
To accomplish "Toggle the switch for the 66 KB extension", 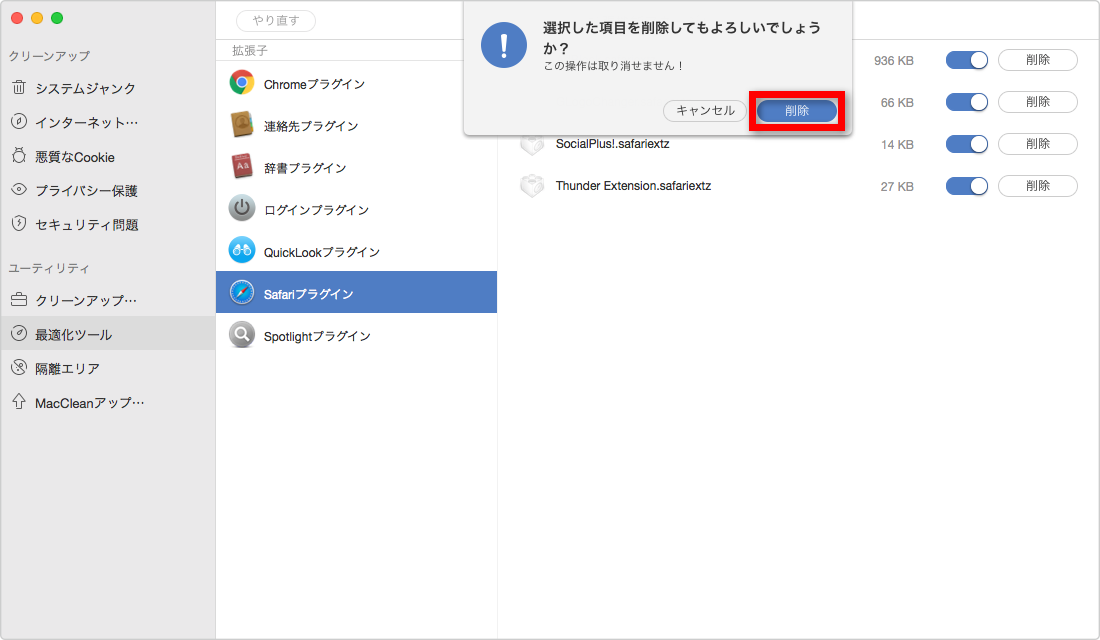I will [x=967, y=102].
